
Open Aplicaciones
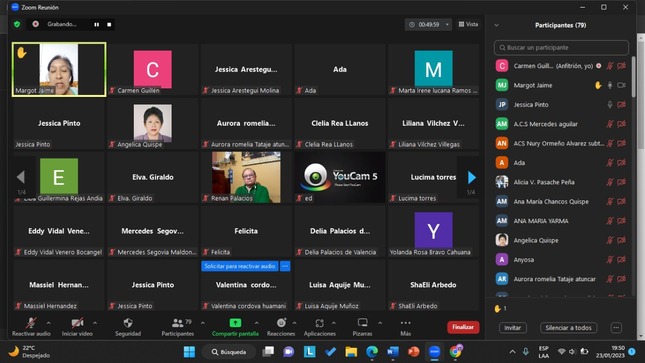tap(320, 327)
